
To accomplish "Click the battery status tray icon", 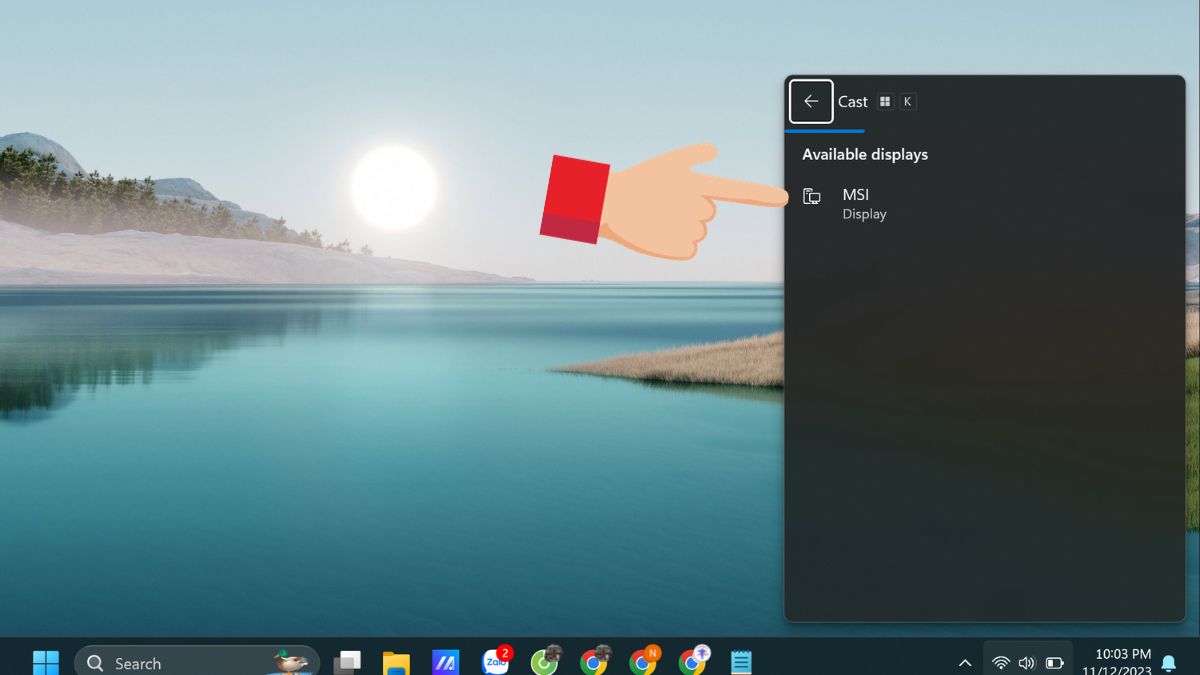I will coord(1054,663).
